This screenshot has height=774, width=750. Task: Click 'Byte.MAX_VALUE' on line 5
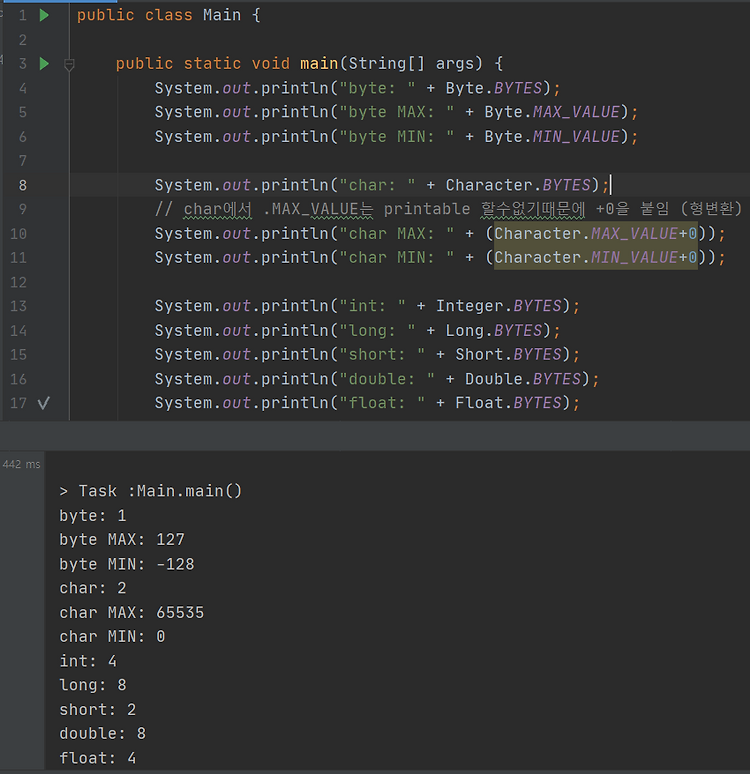tap(552, 112)
